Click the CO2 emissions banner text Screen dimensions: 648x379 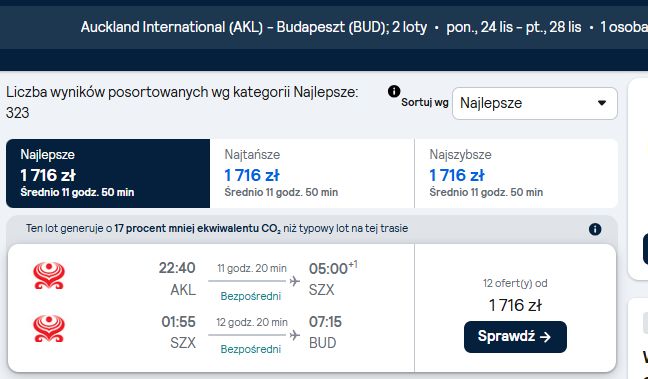217,229
